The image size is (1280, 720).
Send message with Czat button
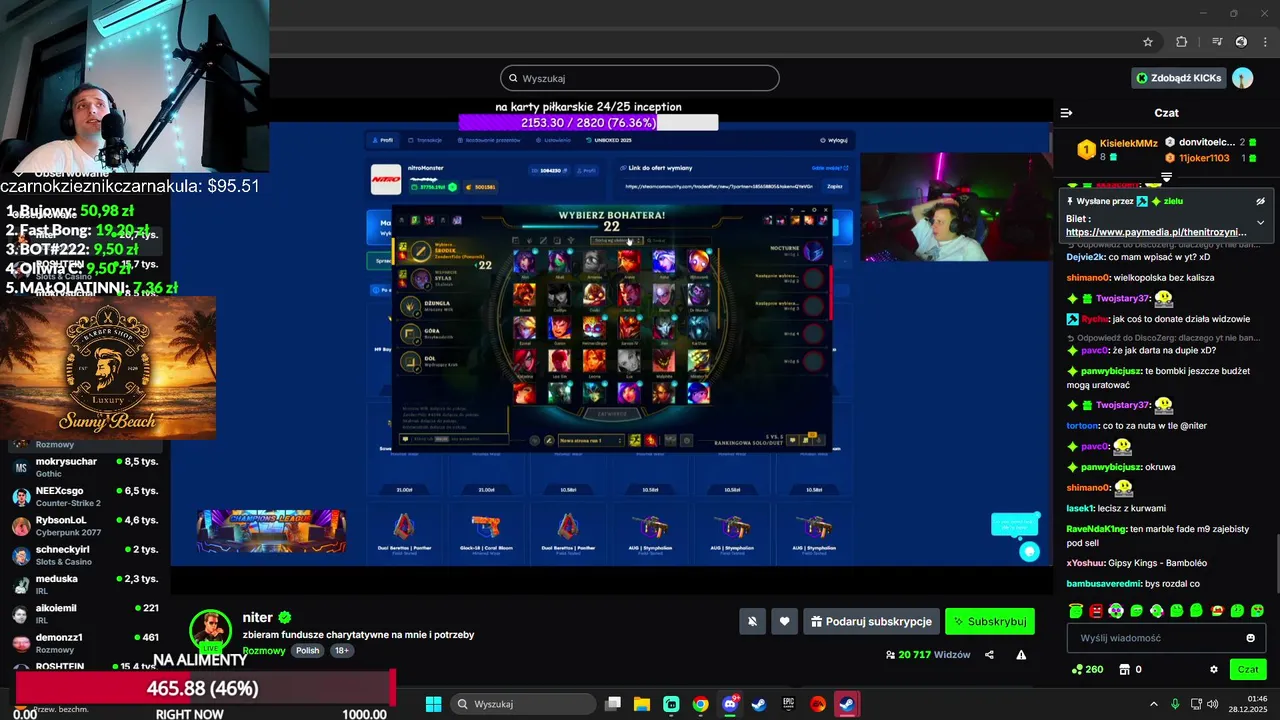coord(1248,669)
